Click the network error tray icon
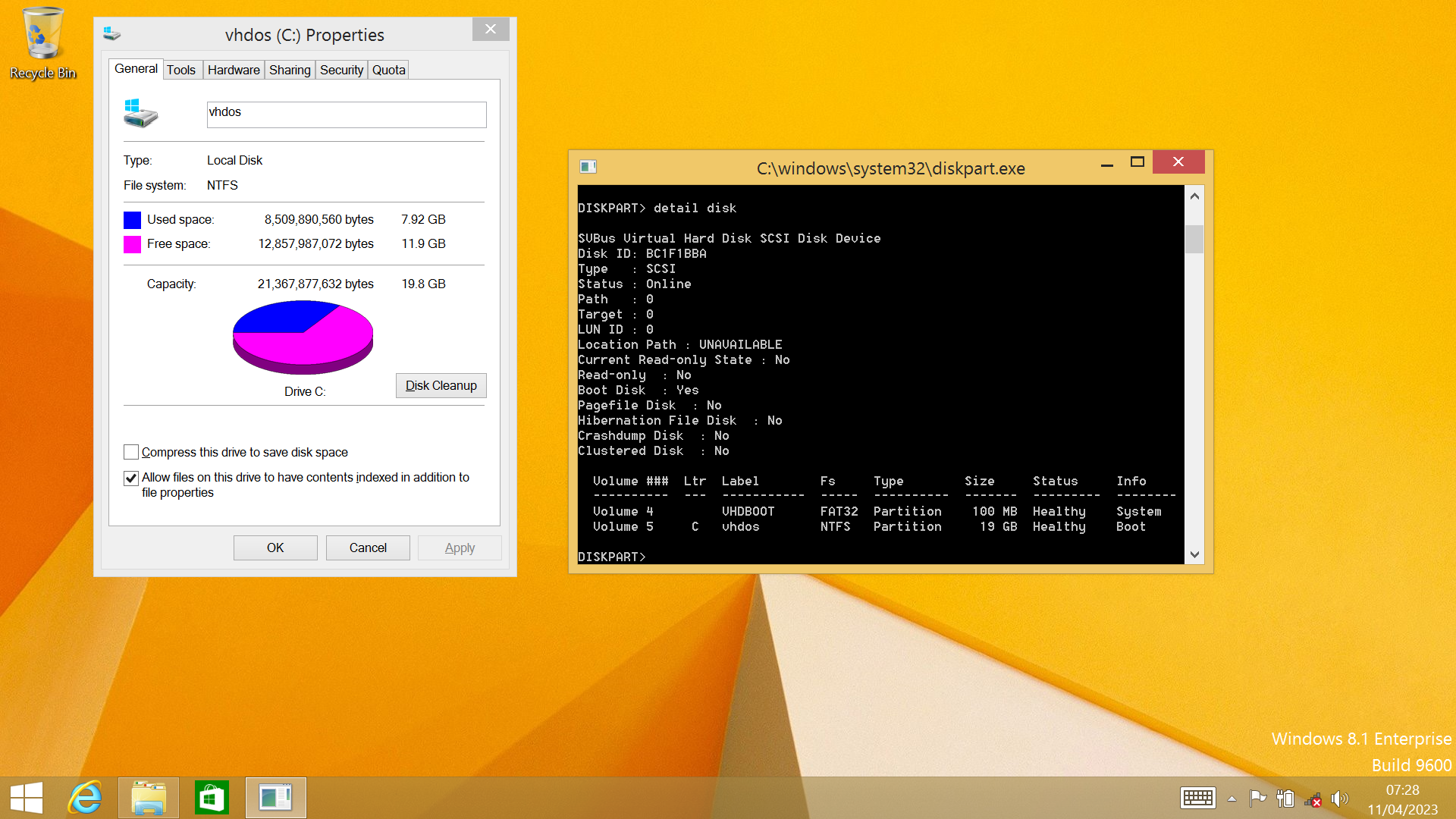Screen dimensions: 1456x819 click(1313, 799)
